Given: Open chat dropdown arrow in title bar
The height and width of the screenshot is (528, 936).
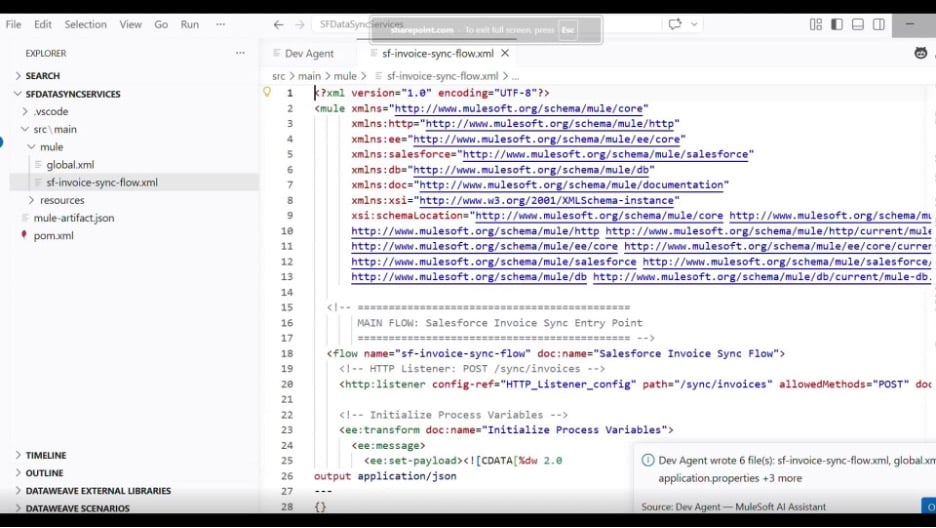Looking at the screenshot, I should click(694, 24).
